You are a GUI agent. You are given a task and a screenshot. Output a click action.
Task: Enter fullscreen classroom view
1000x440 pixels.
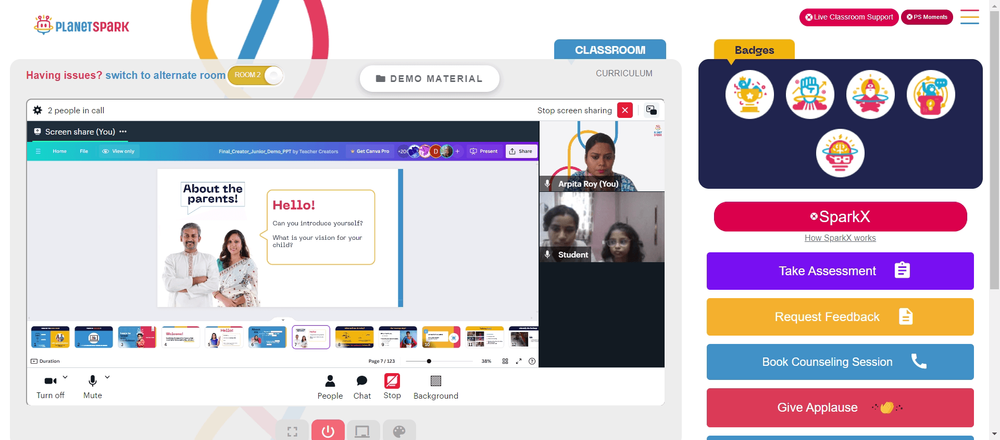click(293, 432)
